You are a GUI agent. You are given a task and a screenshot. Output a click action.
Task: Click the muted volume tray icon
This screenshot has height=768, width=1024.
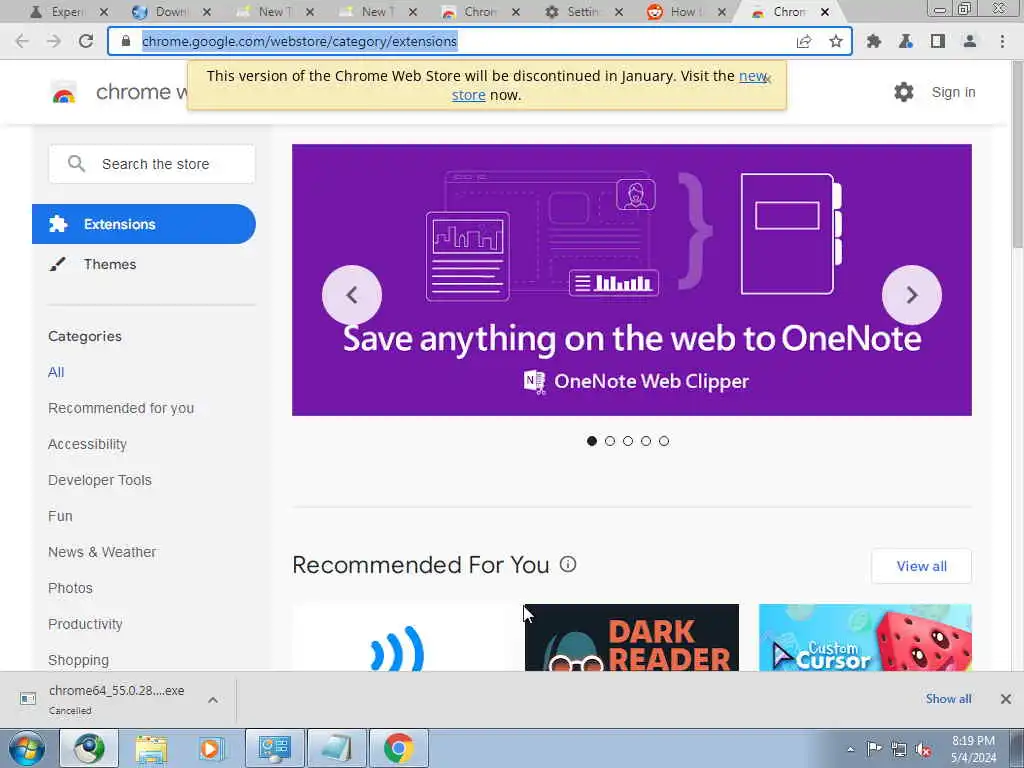tap(923, 749)
